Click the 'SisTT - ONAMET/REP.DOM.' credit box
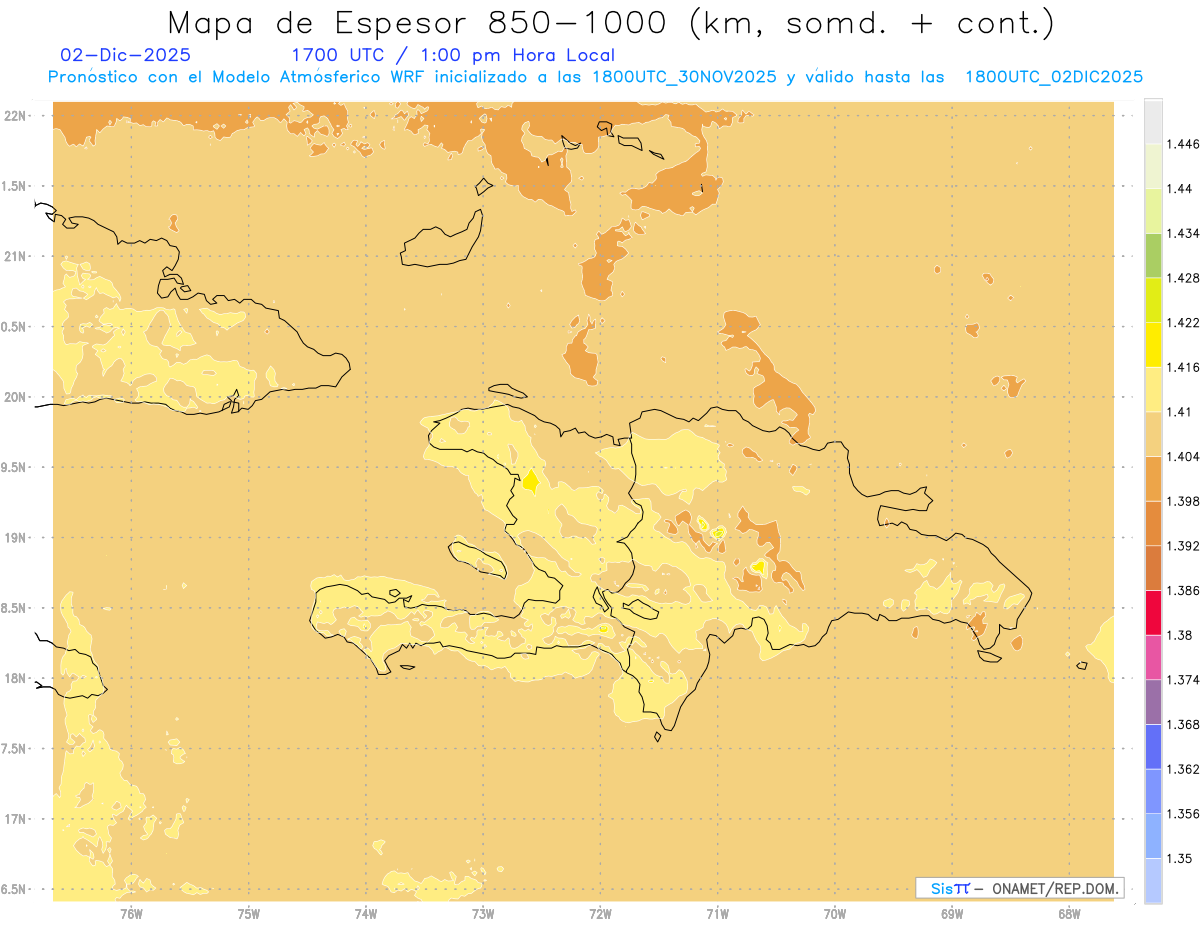Screen dimensions: 1200x927 pos(1019,888)
